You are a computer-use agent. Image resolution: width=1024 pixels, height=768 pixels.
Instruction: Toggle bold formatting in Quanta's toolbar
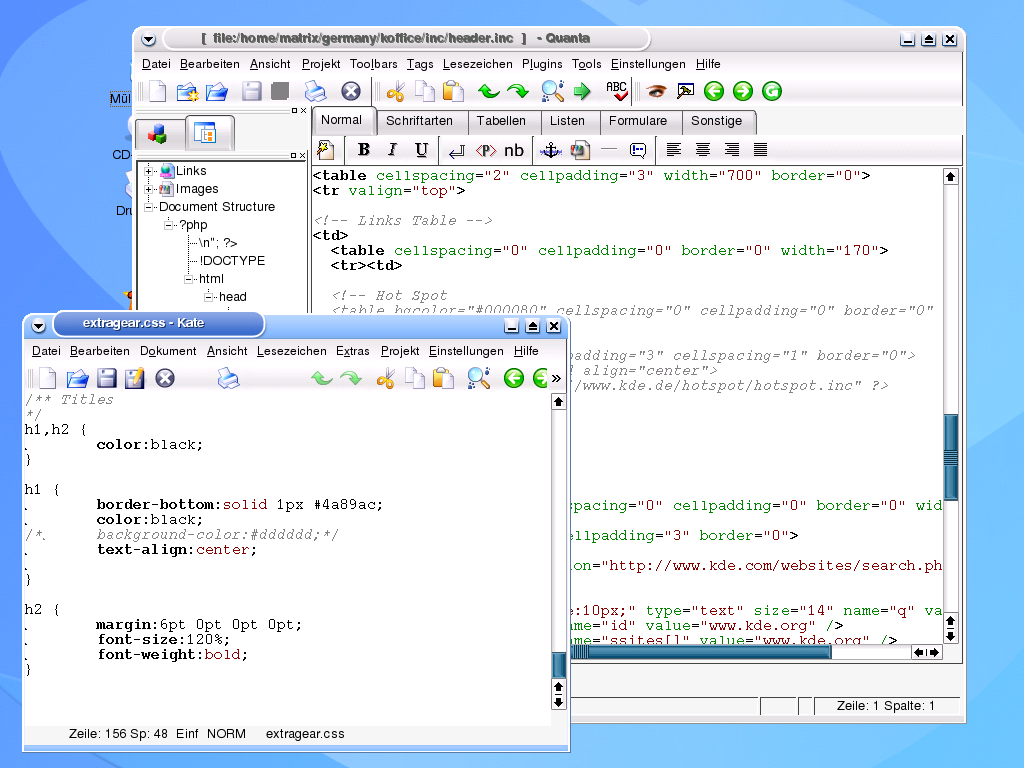click(364, 150)
